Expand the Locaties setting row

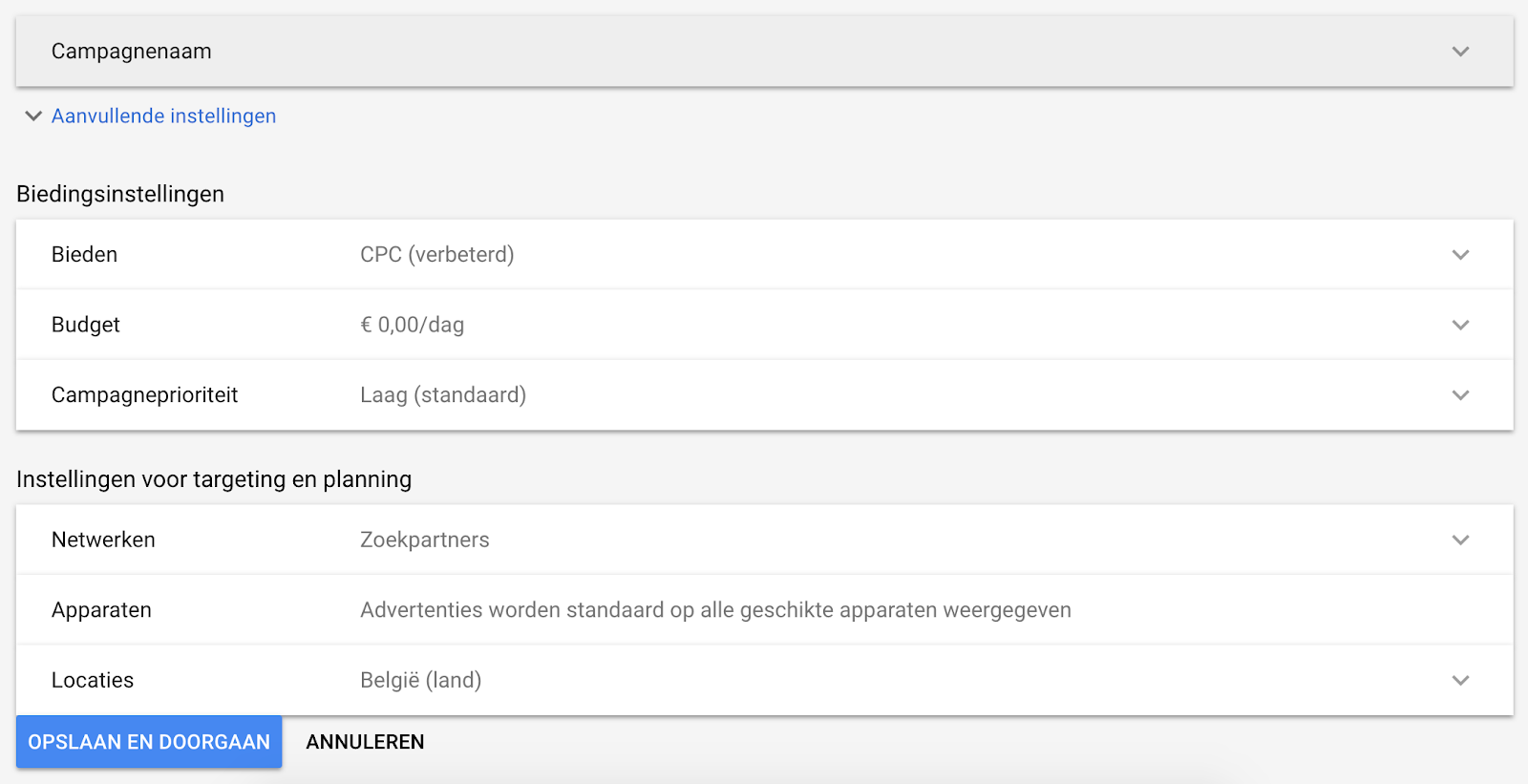[x=1460, y=680]
